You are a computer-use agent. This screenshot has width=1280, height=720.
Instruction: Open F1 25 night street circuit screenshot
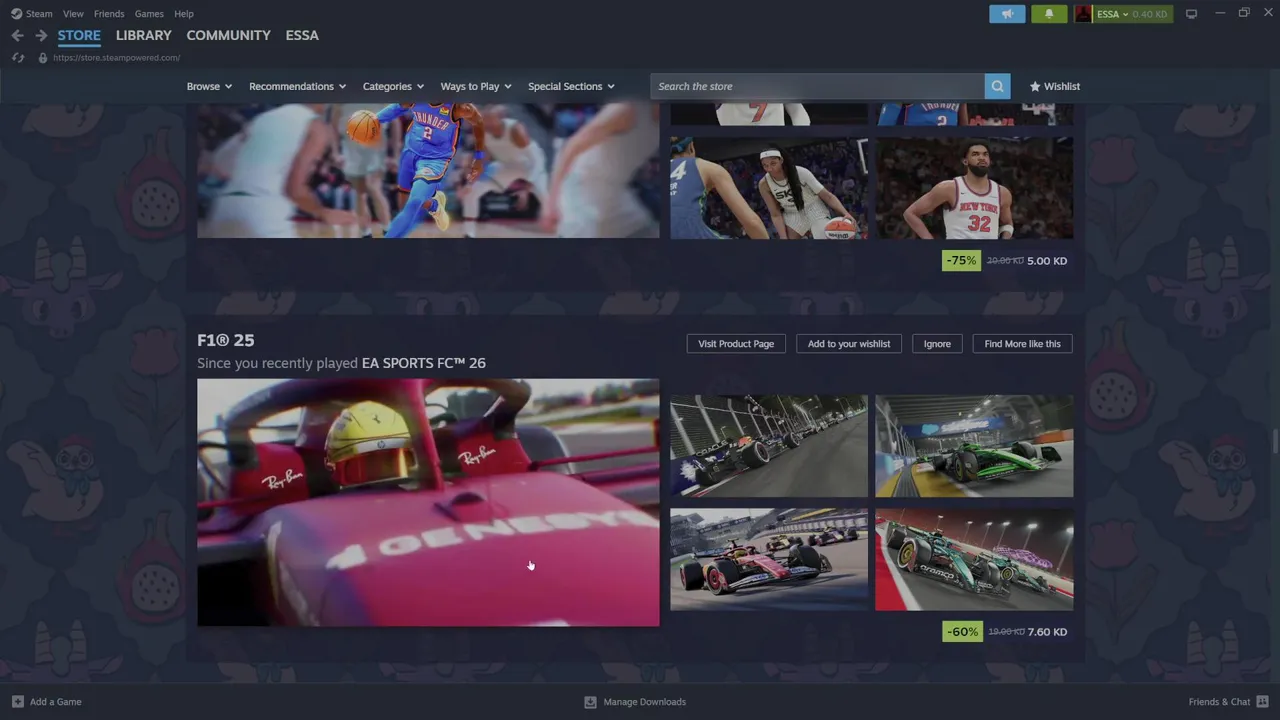pyautogui.click(x=769, y=446)
